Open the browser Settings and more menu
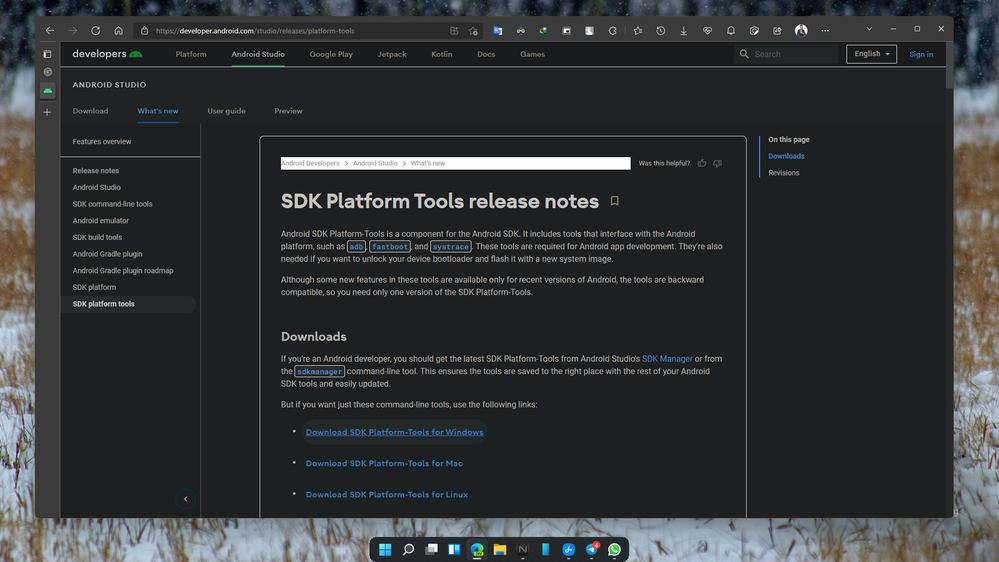Image resolution: width=999 pixels, height=562 pixels. (x=825, y=31)
